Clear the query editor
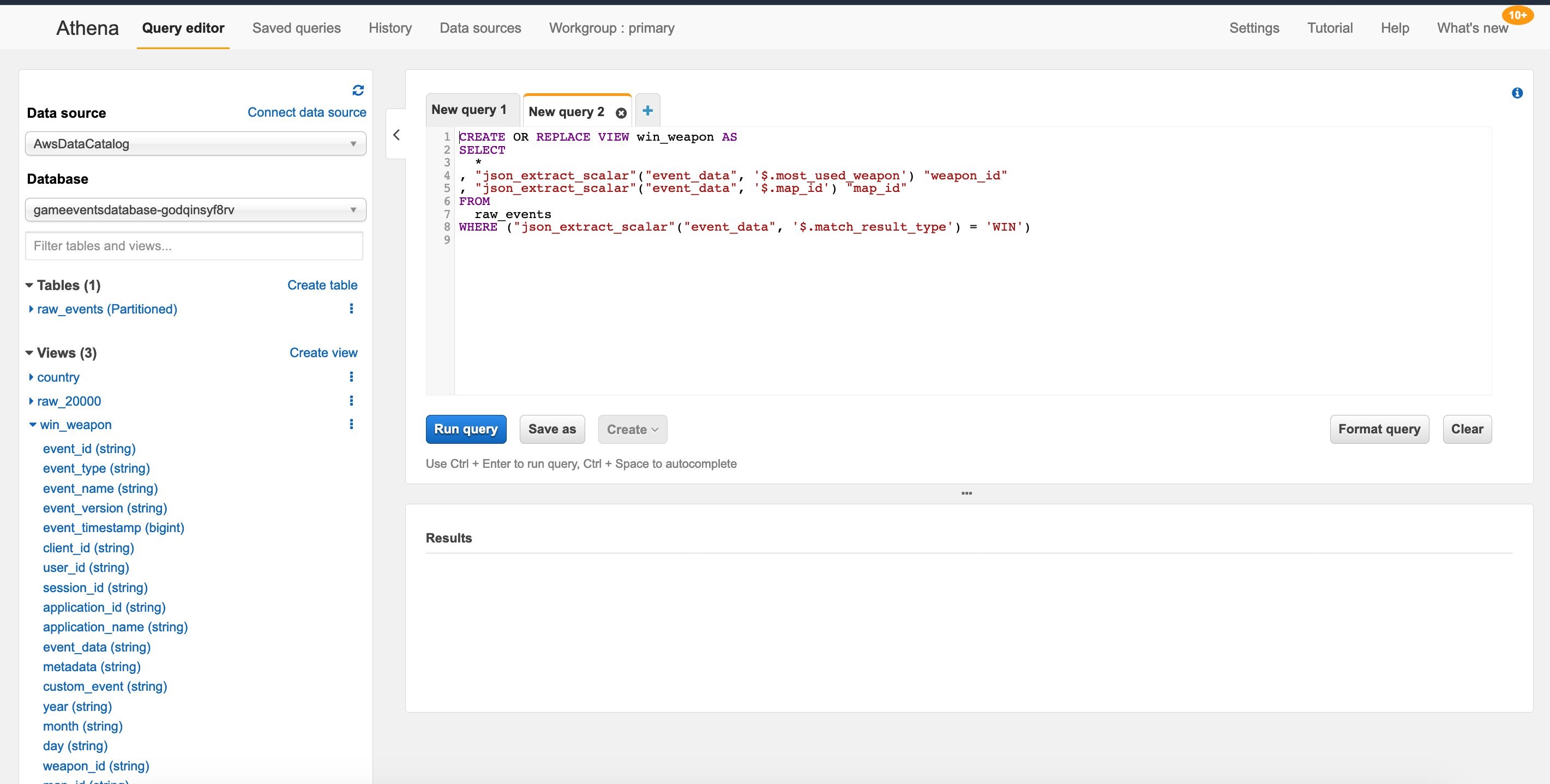Screen dimensions: 1550x784 [x=1467, y=429]
